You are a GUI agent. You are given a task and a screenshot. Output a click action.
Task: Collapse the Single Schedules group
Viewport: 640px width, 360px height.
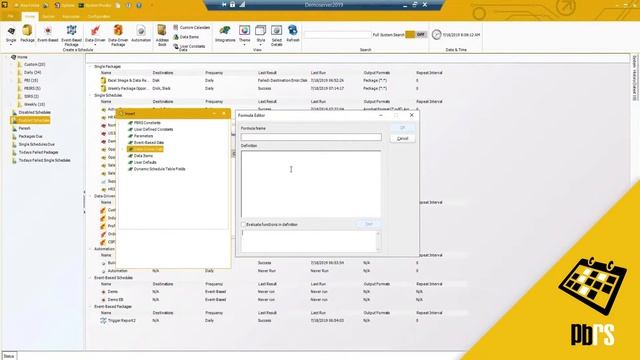pyautogui.click(x=91, y=95)
